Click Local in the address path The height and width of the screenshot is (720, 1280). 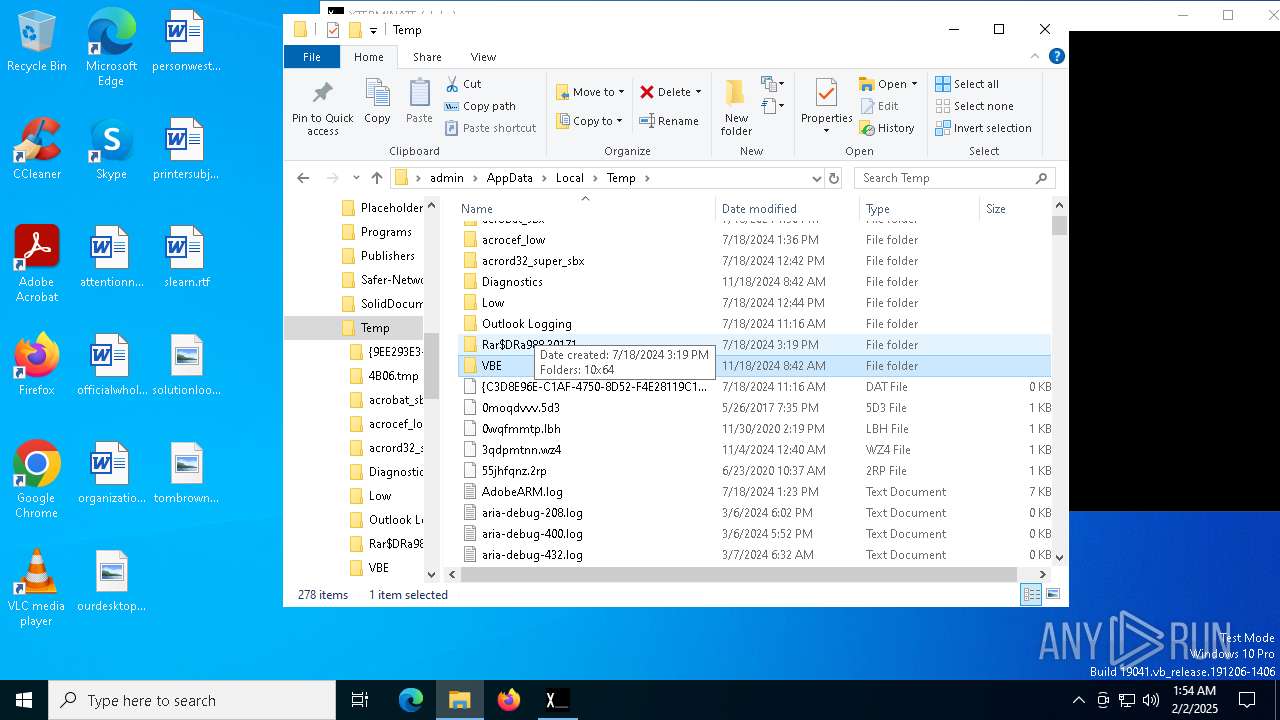coord(569,178)
